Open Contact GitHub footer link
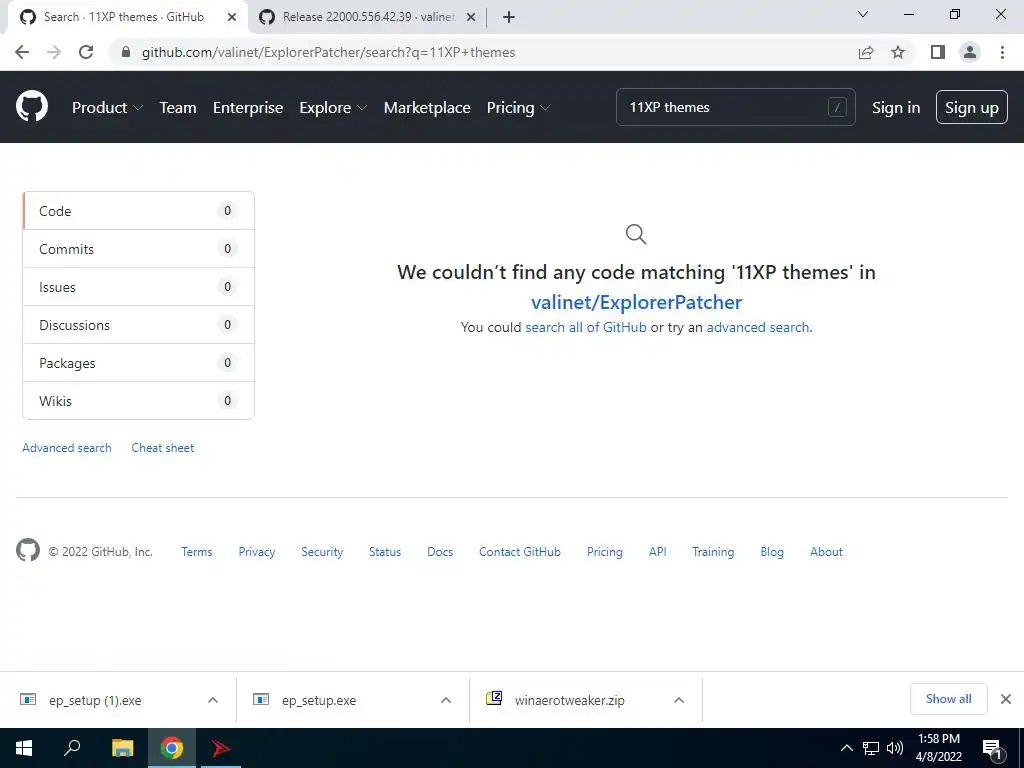The width and height of the screenshot is (1024, 768). pos(520,551)
